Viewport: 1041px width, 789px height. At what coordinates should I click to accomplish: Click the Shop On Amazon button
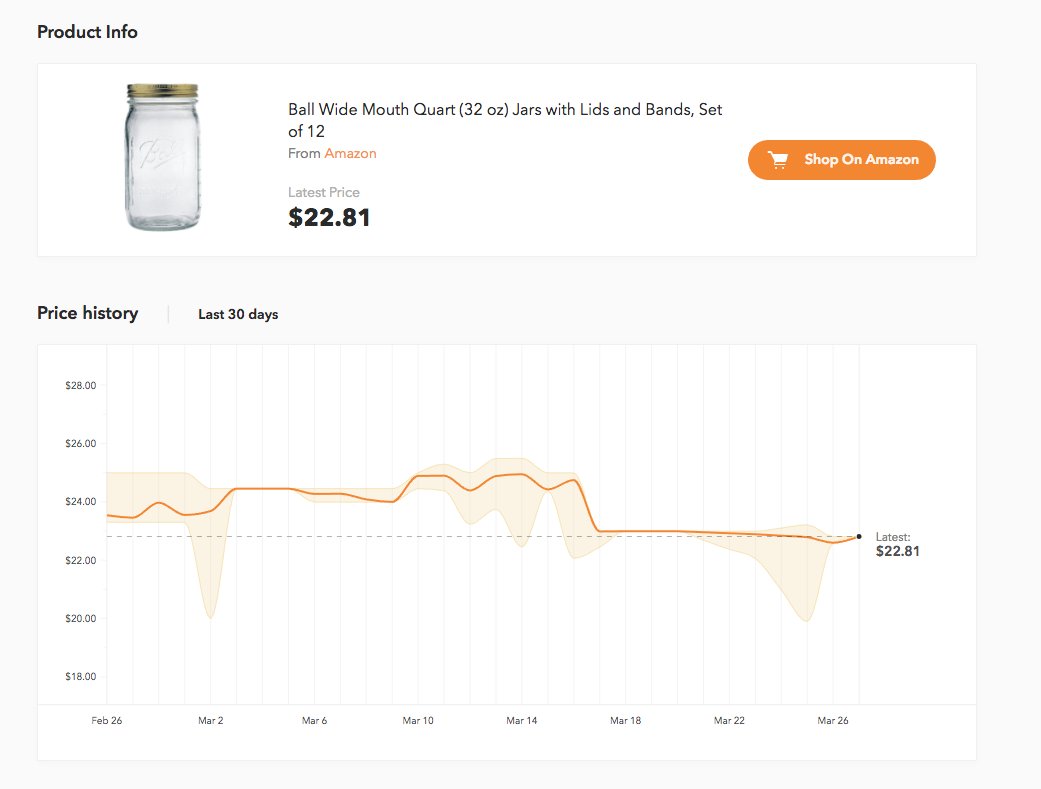click(841, 159)
